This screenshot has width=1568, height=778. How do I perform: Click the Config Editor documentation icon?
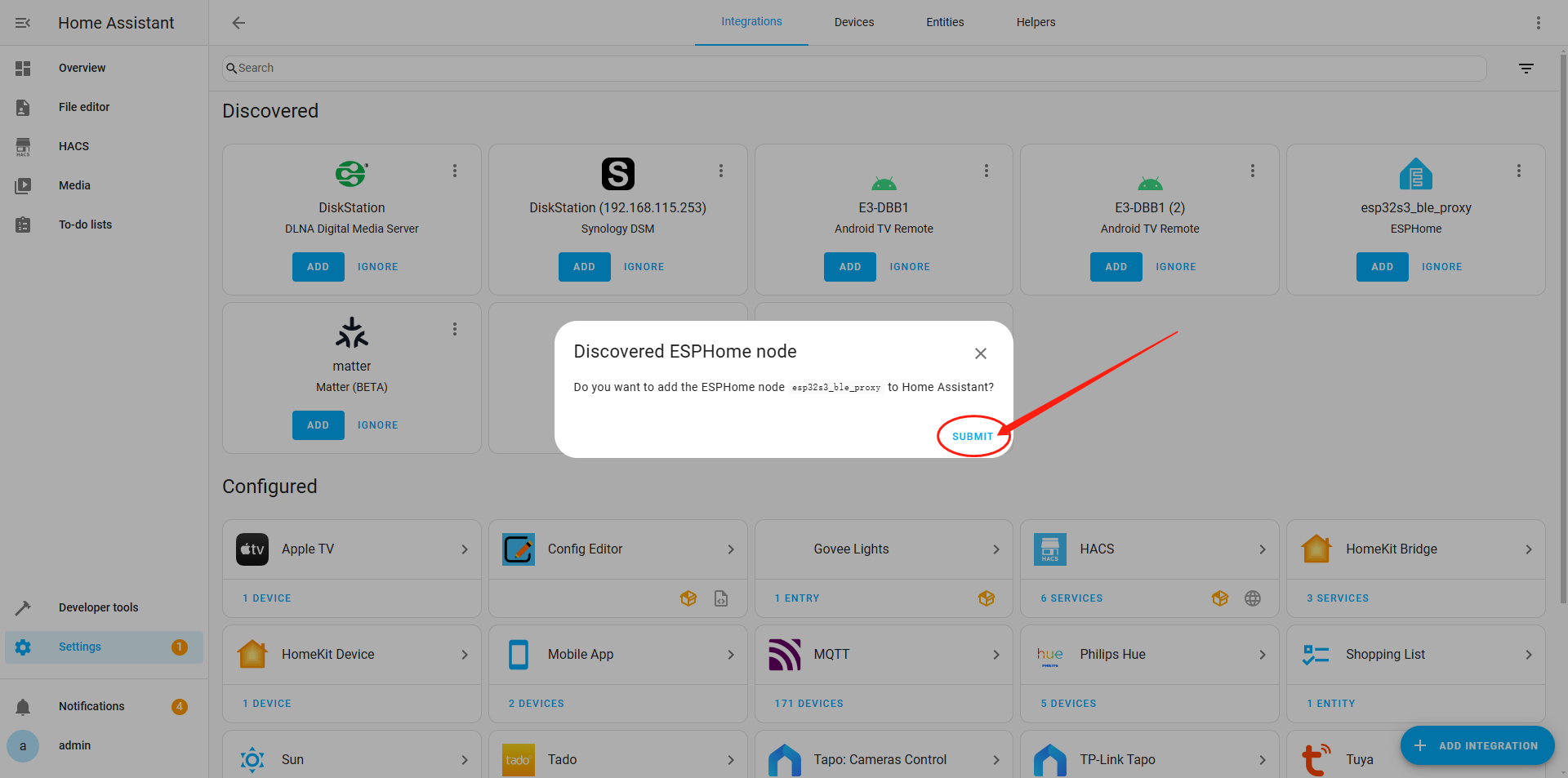click(721, 598)
